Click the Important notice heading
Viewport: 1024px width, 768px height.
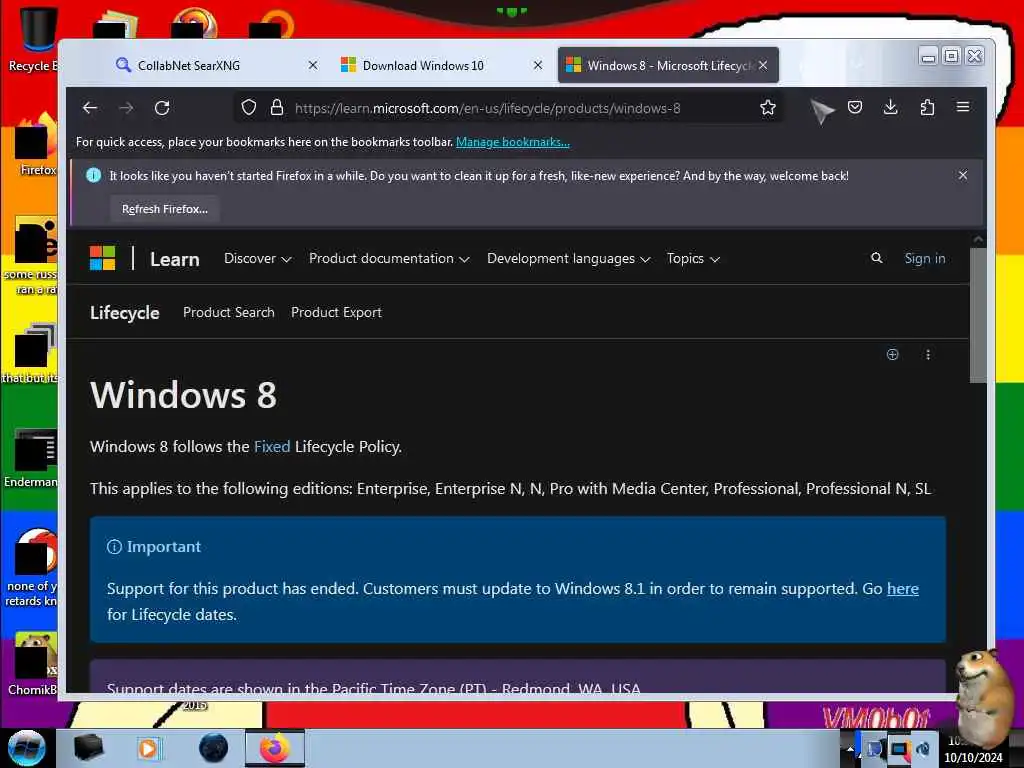[163, 547]
